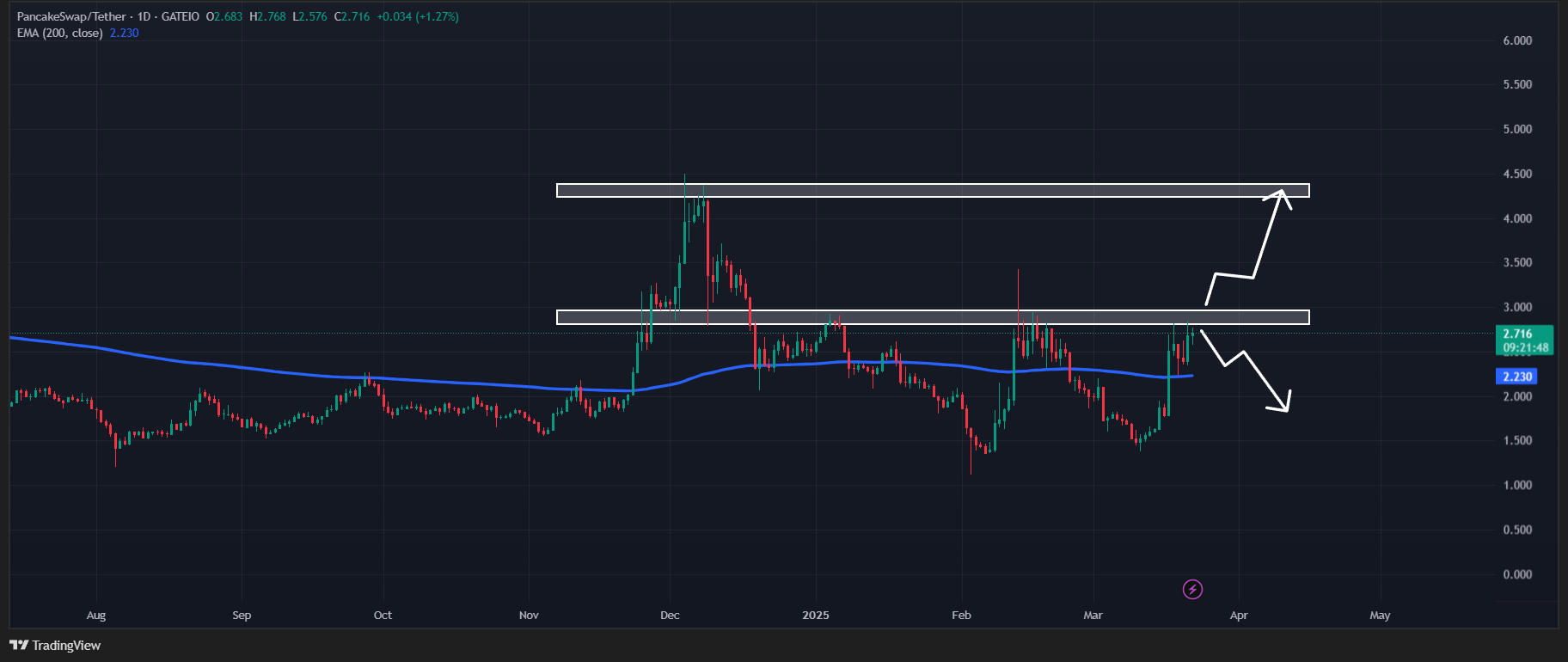Click the Dec label on time axis

(670, 616)
